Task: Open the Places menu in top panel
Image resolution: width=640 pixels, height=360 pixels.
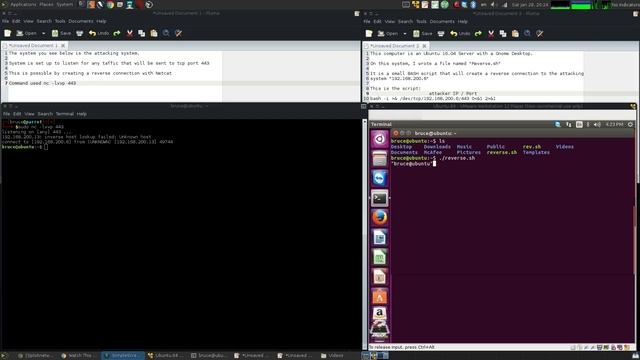Action: point(46,4)
